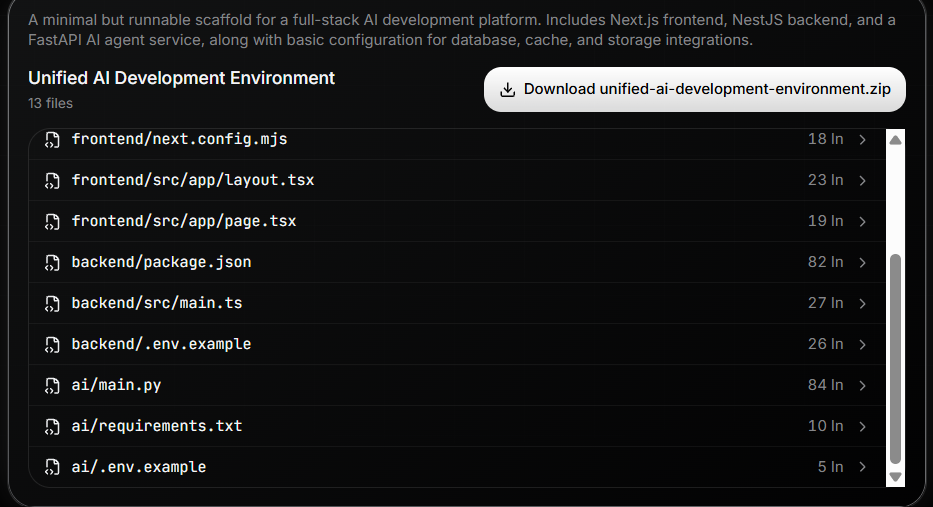Open the file name ai/main.py
Viewport: 933px width, 507px height.
point(116,386)
